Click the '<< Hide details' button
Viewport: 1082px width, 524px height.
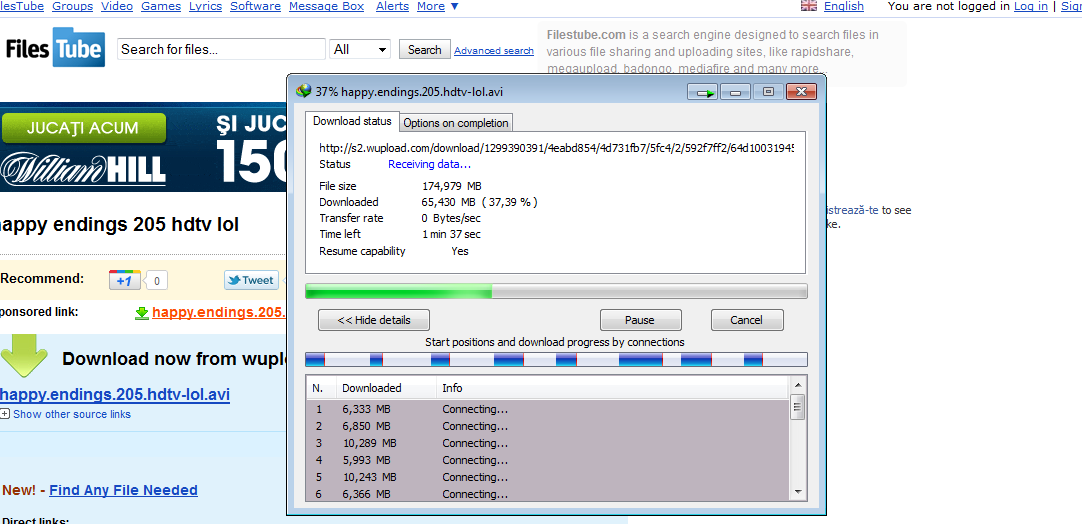coord(373,320)
